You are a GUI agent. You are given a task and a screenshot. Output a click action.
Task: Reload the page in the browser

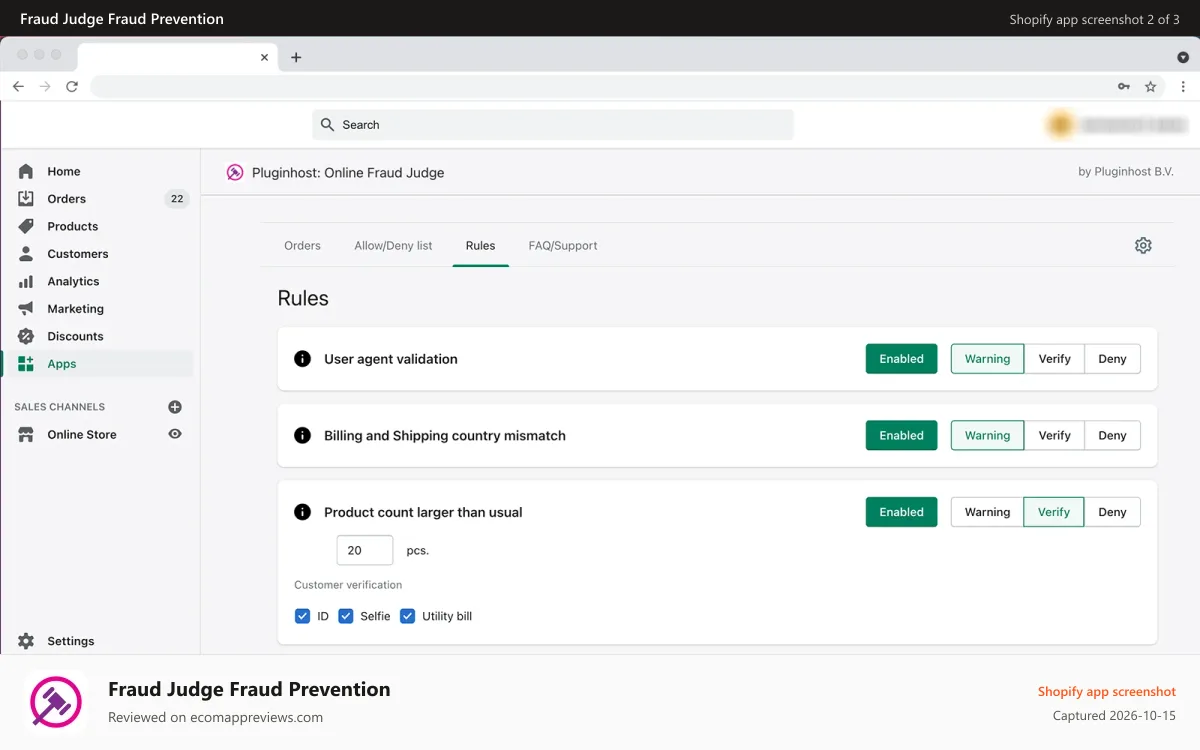72,87
